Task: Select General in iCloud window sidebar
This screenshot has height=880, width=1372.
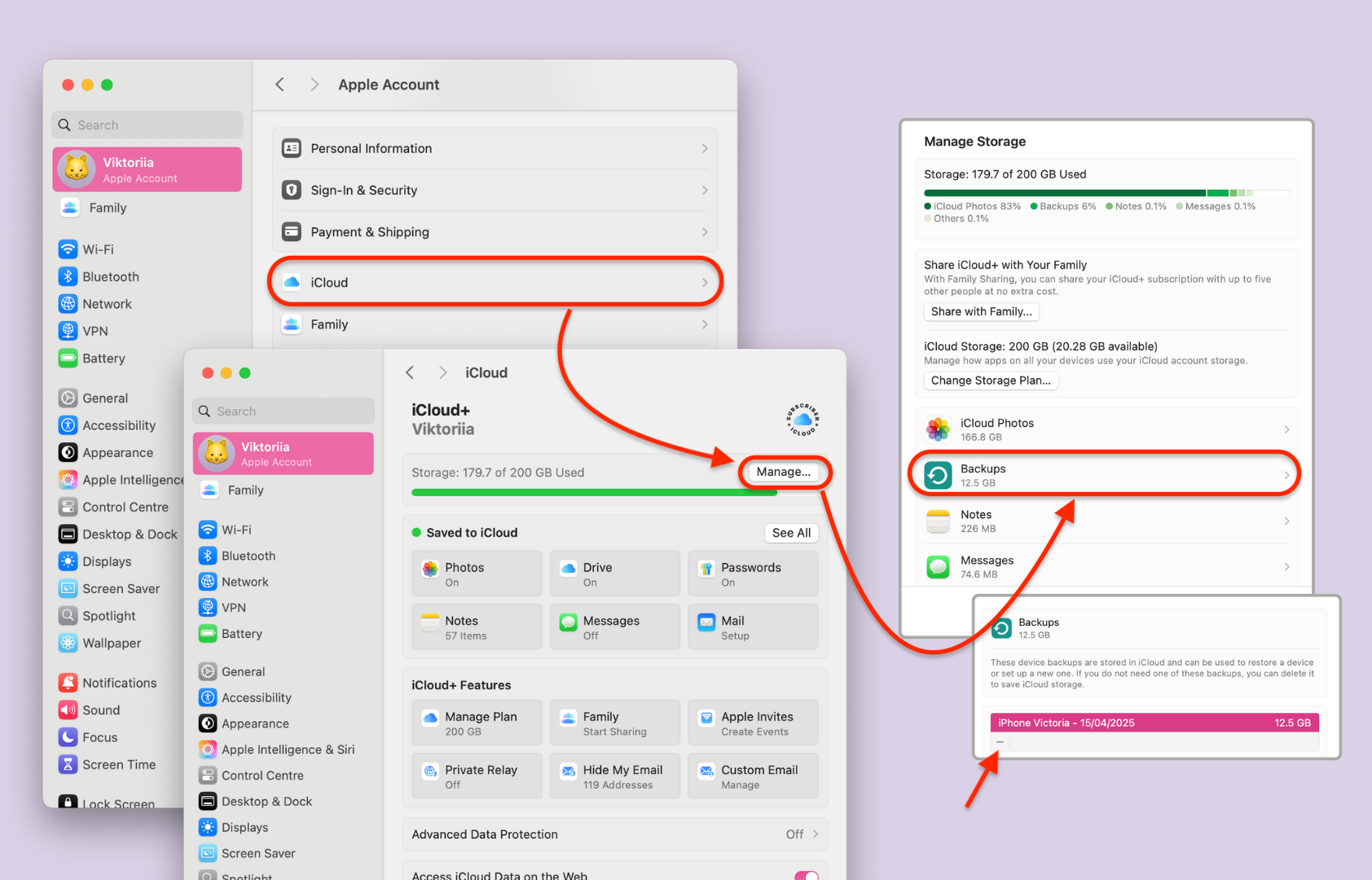Action: coord(232,671)
